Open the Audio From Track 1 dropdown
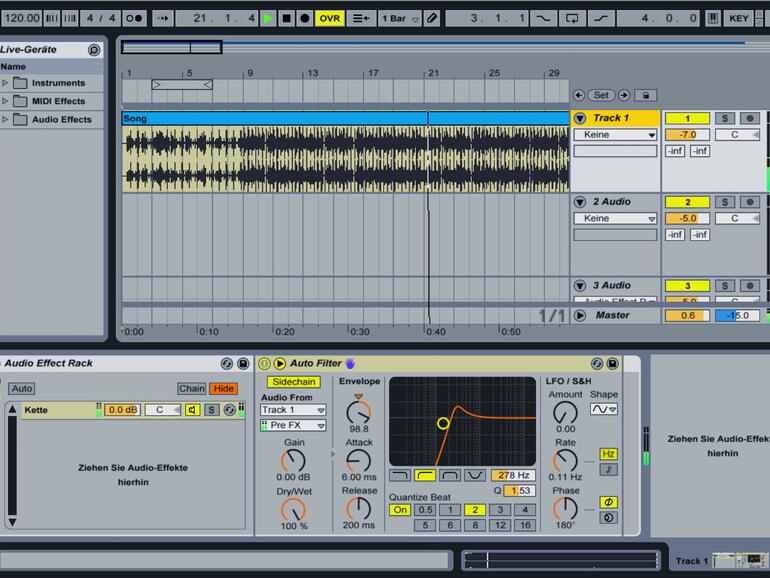The image size is (770, 578). [293, 410]
